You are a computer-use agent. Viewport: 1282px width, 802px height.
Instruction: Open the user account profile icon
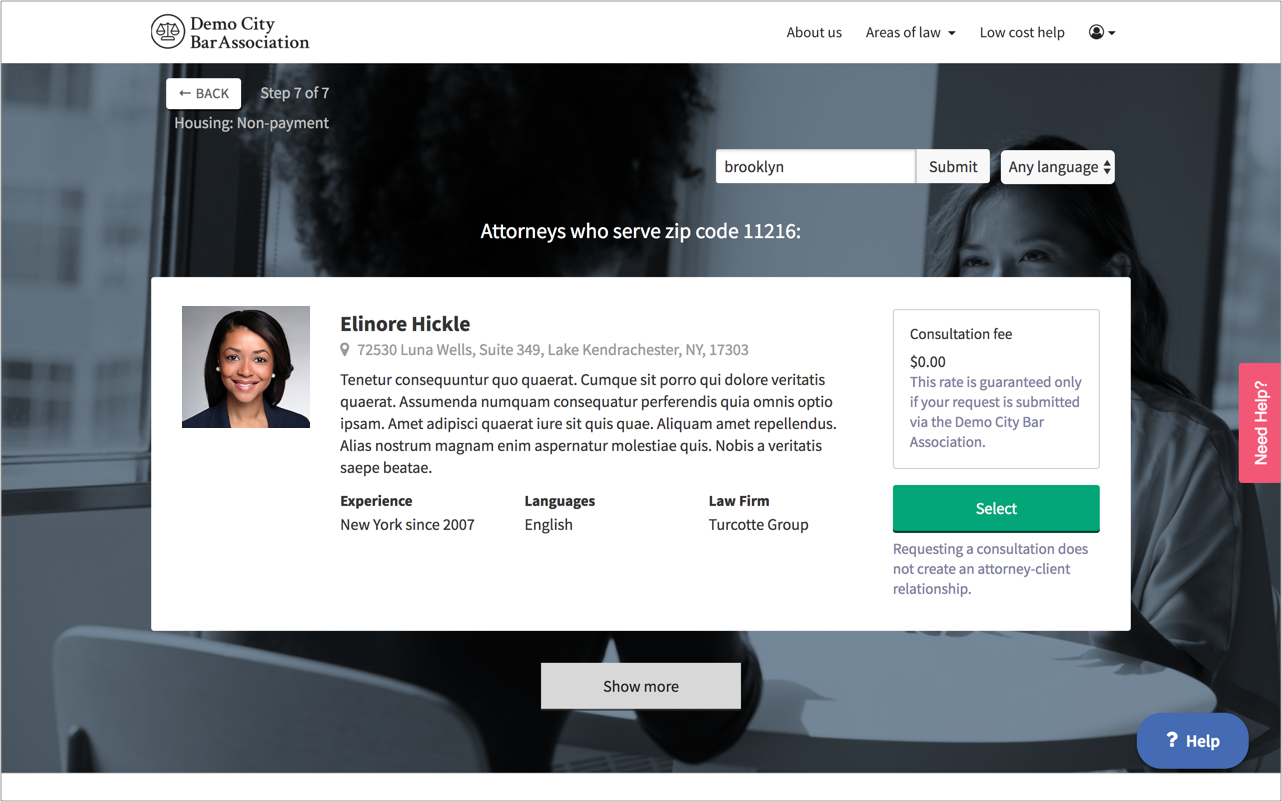(x=1096, y=32)
